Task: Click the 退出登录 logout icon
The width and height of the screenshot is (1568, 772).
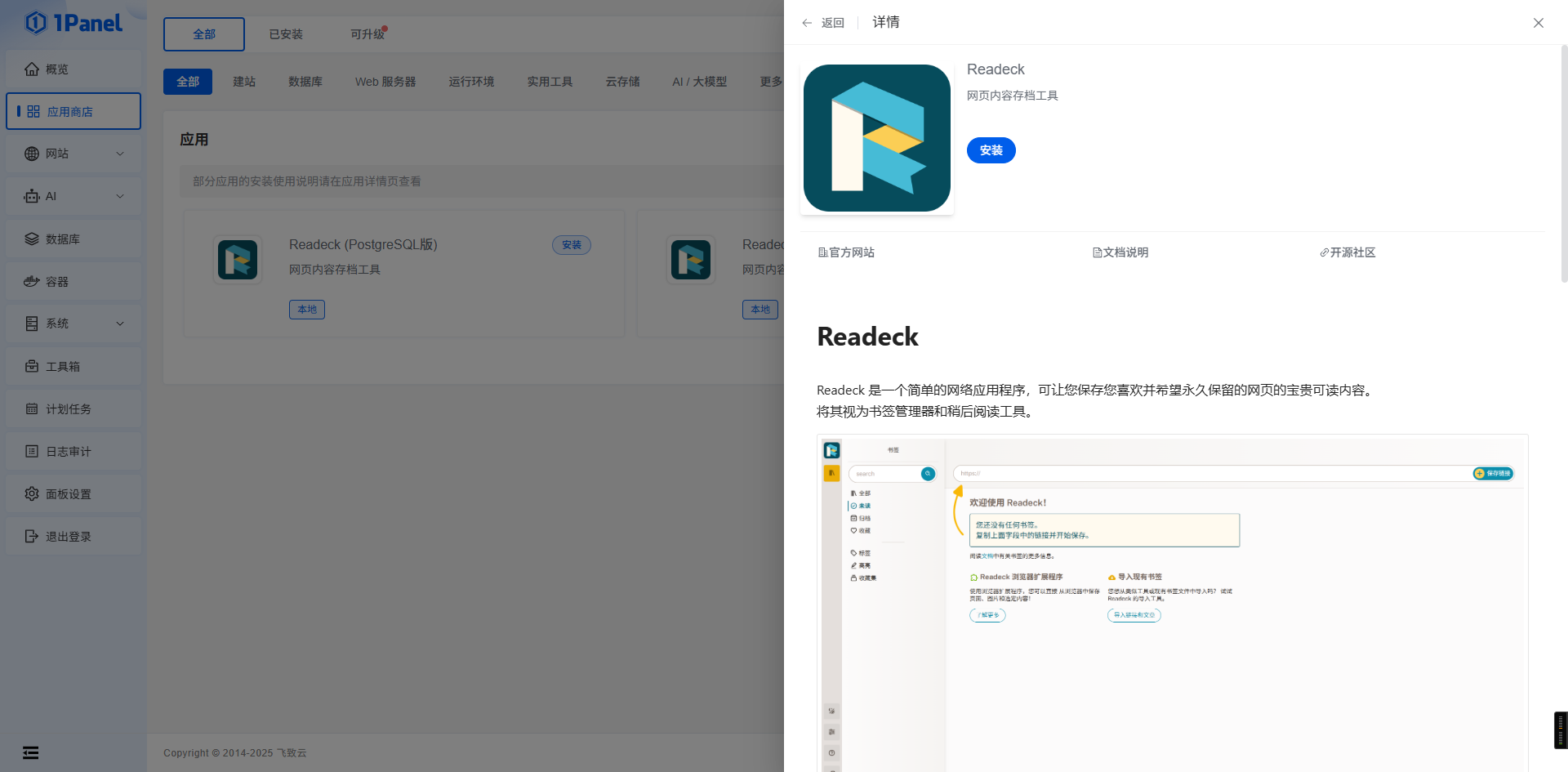Action: point(32,537)
